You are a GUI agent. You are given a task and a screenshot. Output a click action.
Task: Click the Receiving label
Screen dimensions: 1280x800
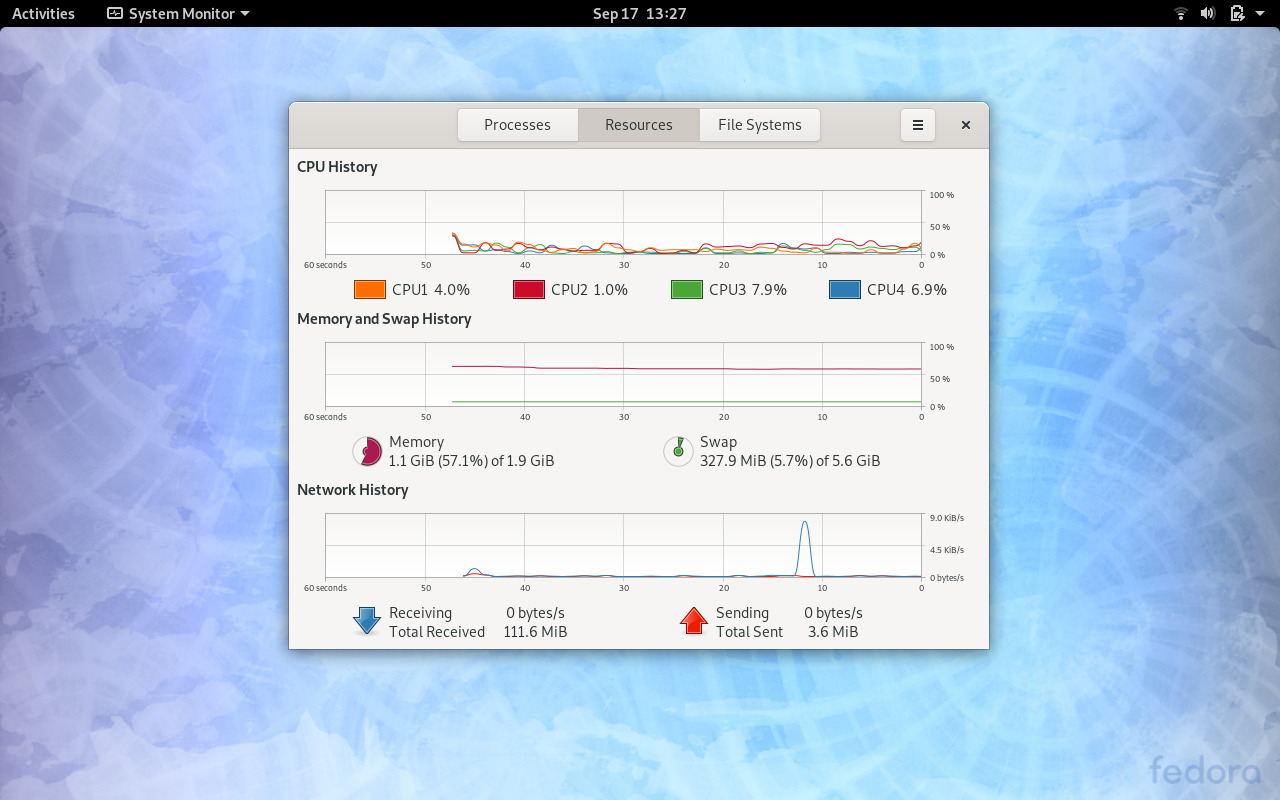420,613
